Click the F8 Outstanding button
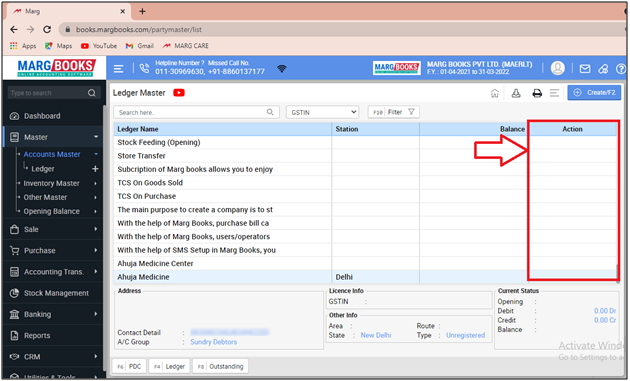The image size is (630, 381). [220, 367]
